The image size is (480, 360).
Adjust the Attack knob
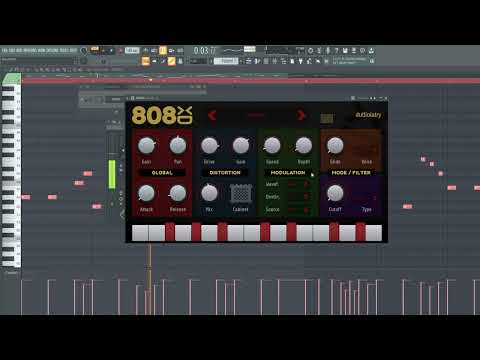(x=146, y=193)
